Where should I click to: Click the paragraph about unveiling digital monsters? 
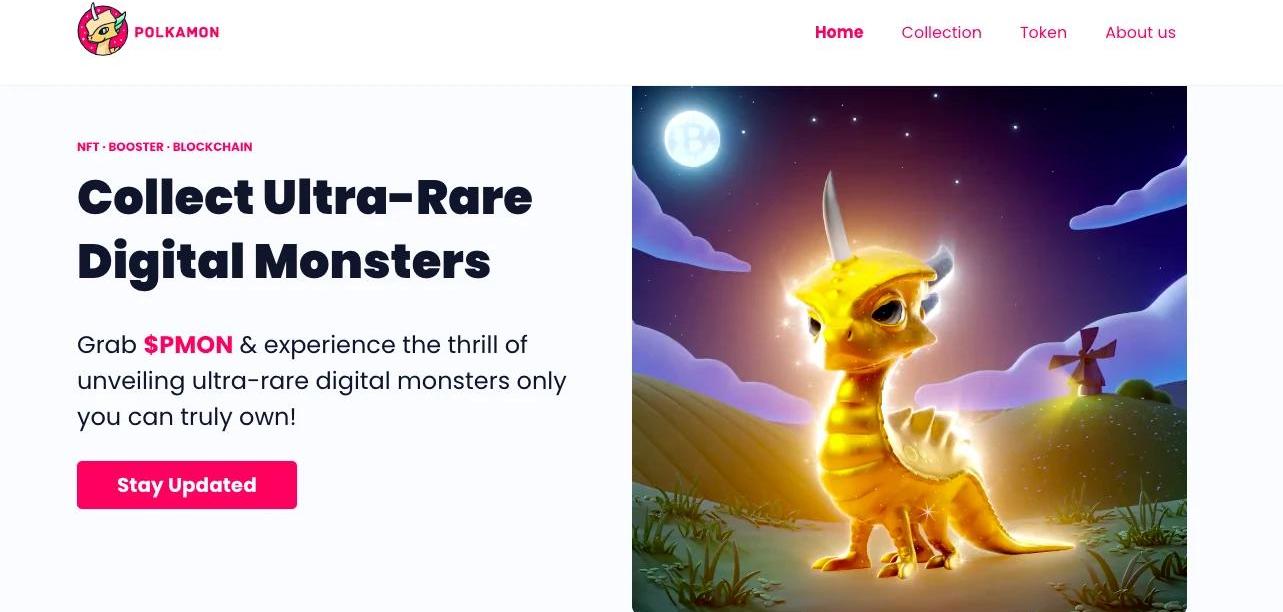click(x=322, y=381)
